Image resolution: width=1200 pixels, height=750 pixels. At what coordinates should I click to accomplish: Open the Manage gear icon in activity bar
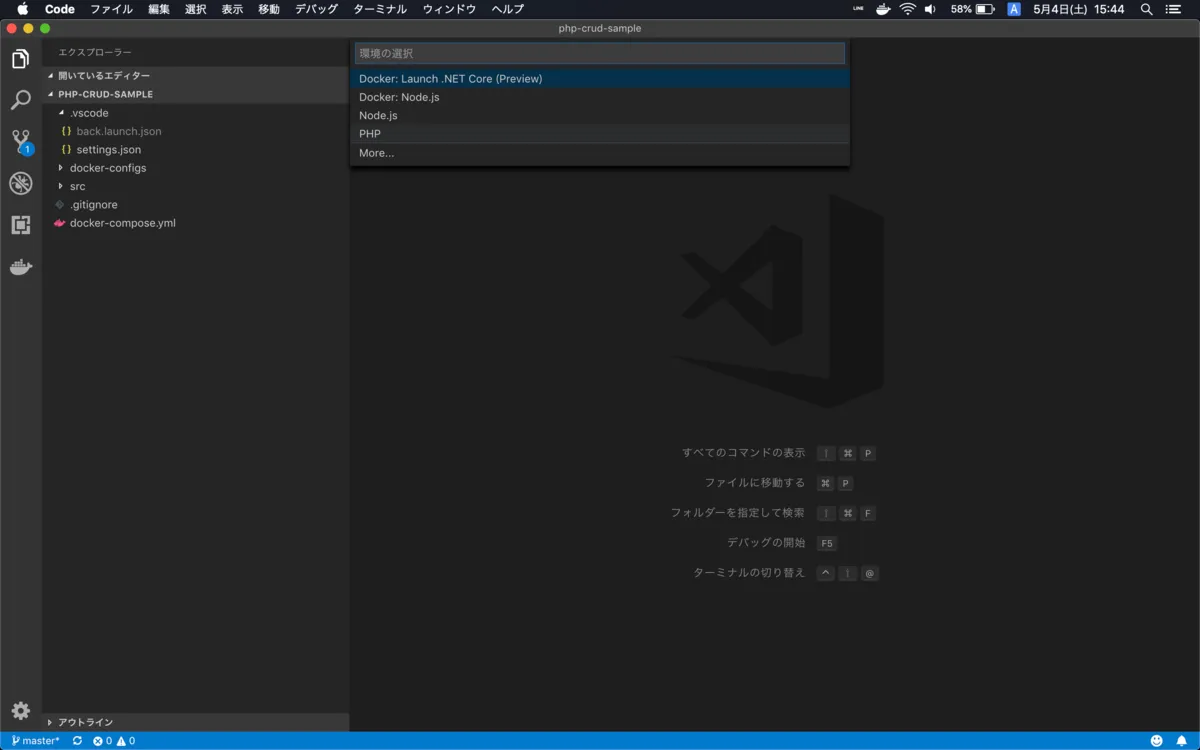(x=20, y=711)
